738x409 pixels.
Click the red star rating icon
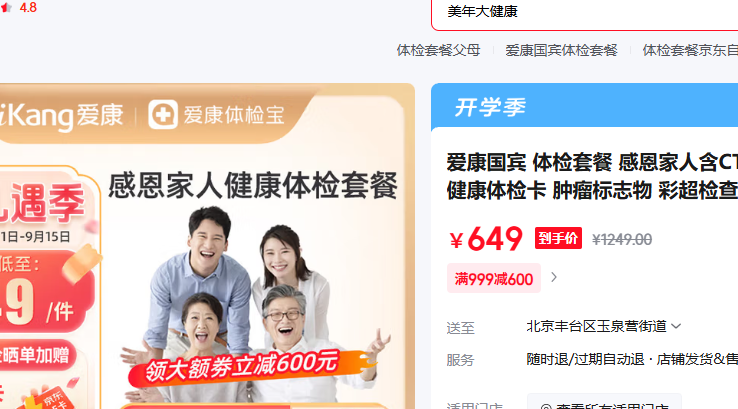6,8
